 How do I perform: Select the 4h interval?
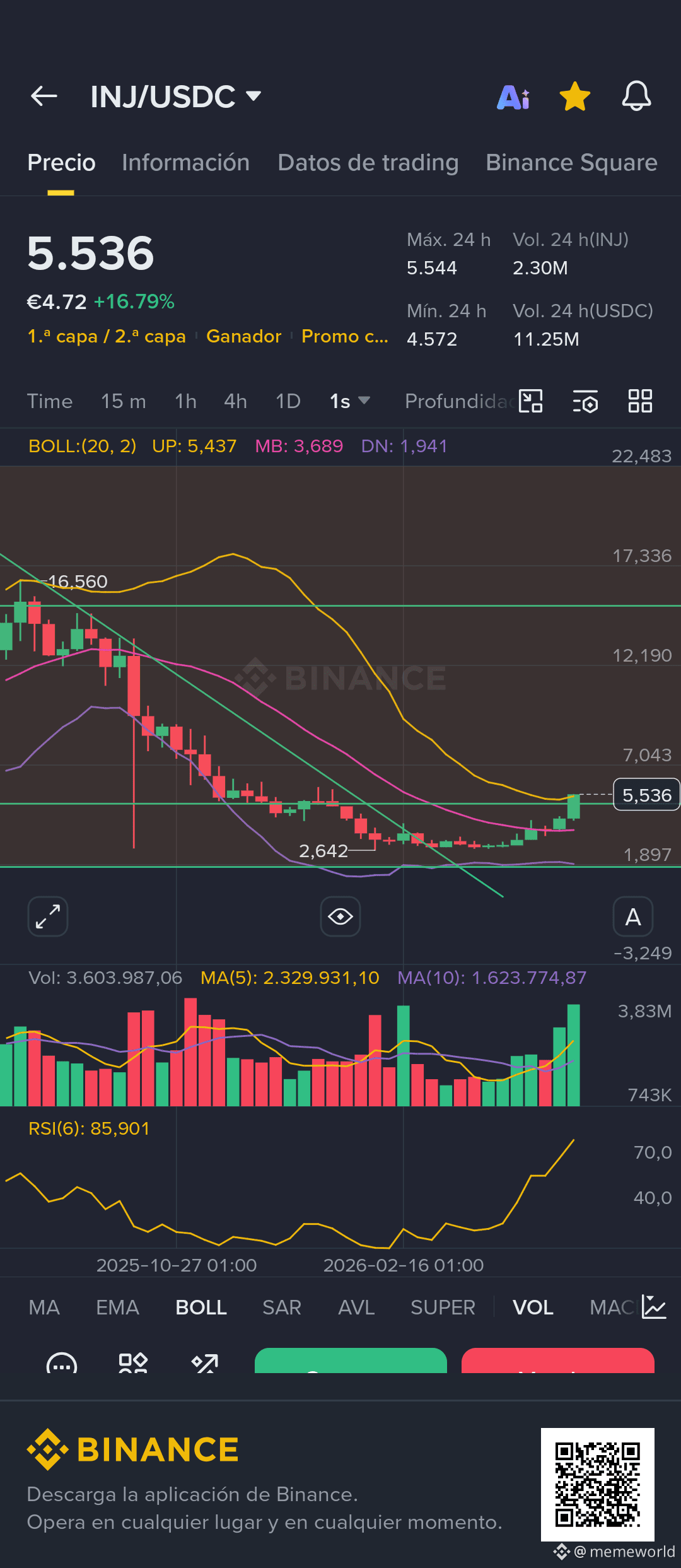click(x=235, y=401)
